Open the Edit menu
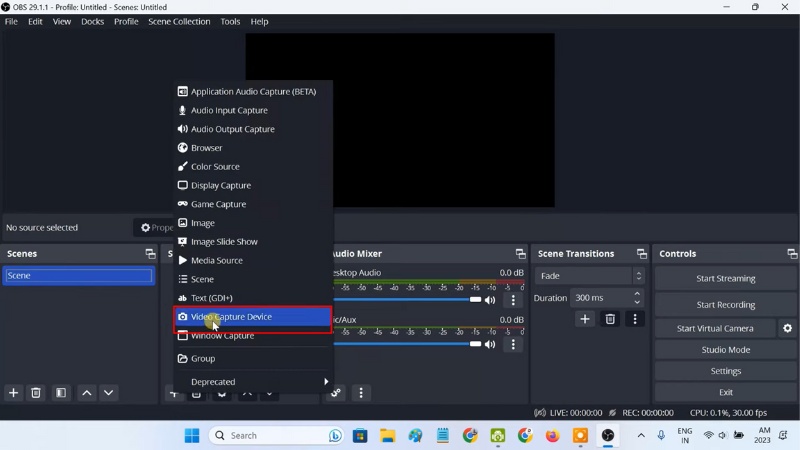 (35, 21)
